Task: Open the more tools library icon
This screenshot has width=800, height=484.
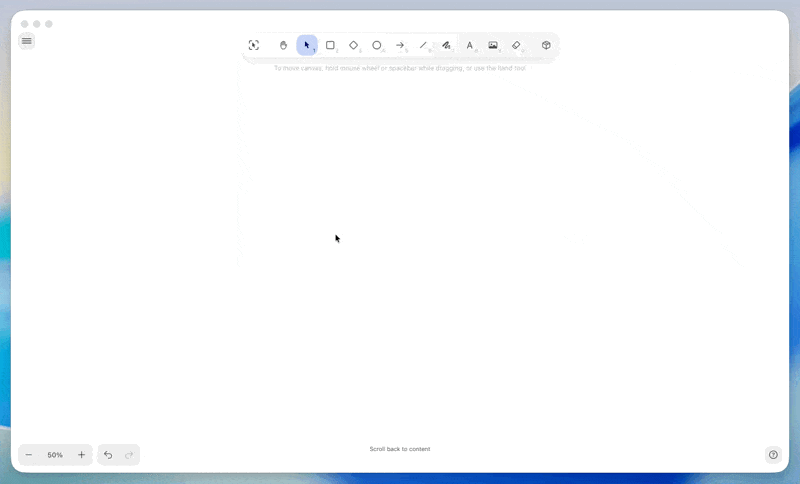Action: 546,45
